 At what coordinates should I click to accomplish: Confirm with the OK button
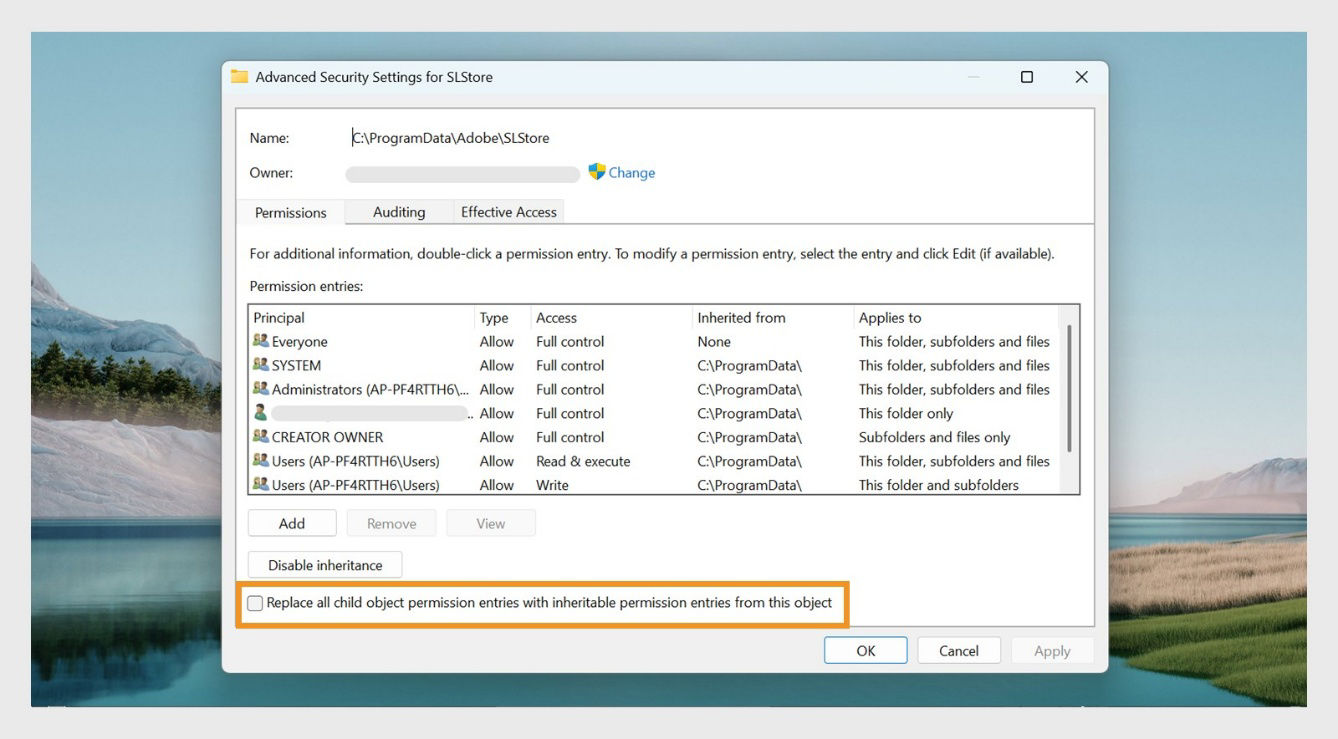coord(866,651)
